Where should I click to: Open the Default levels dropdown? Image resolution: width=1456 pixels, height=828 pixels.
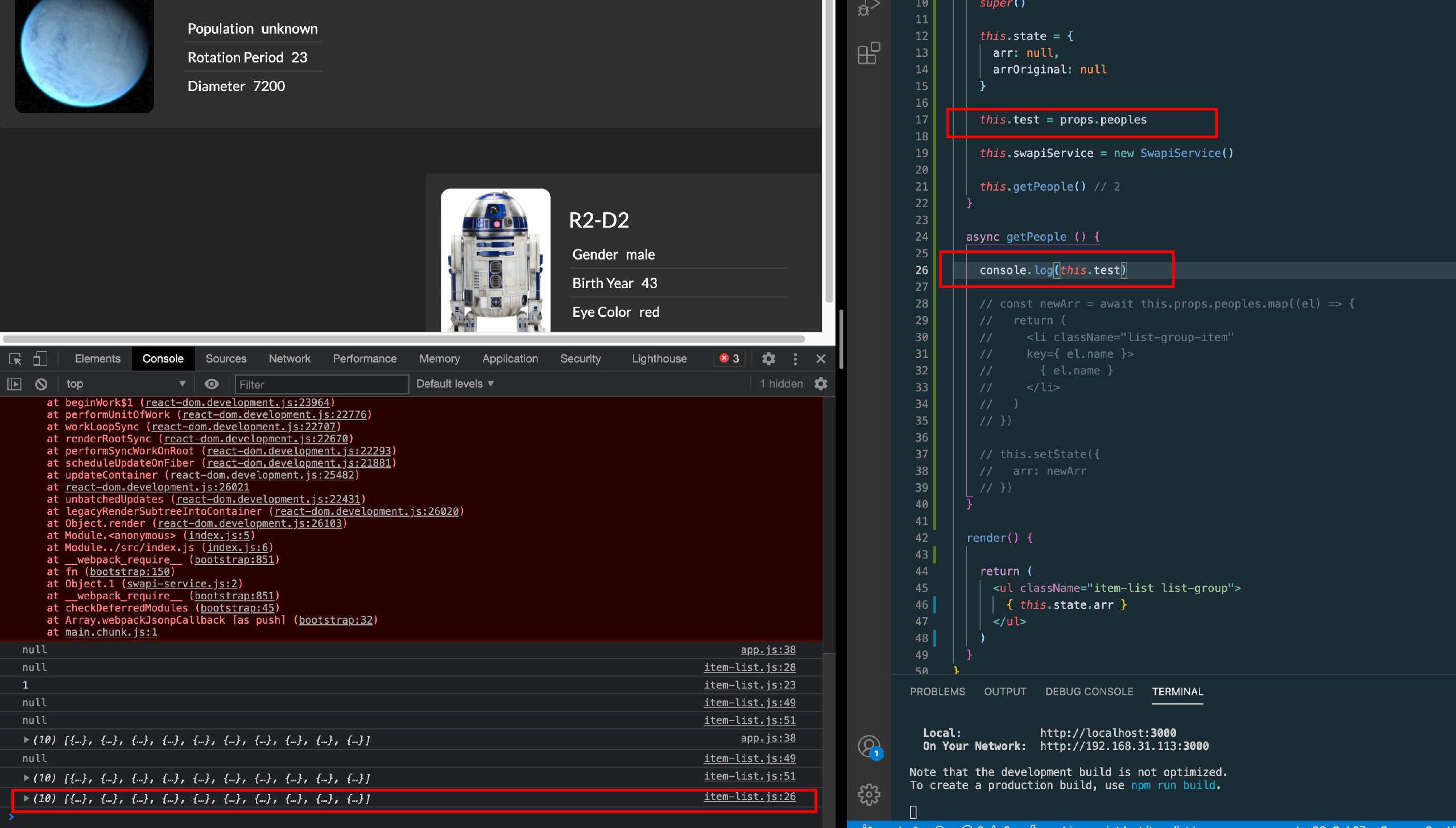pos(454,384)
